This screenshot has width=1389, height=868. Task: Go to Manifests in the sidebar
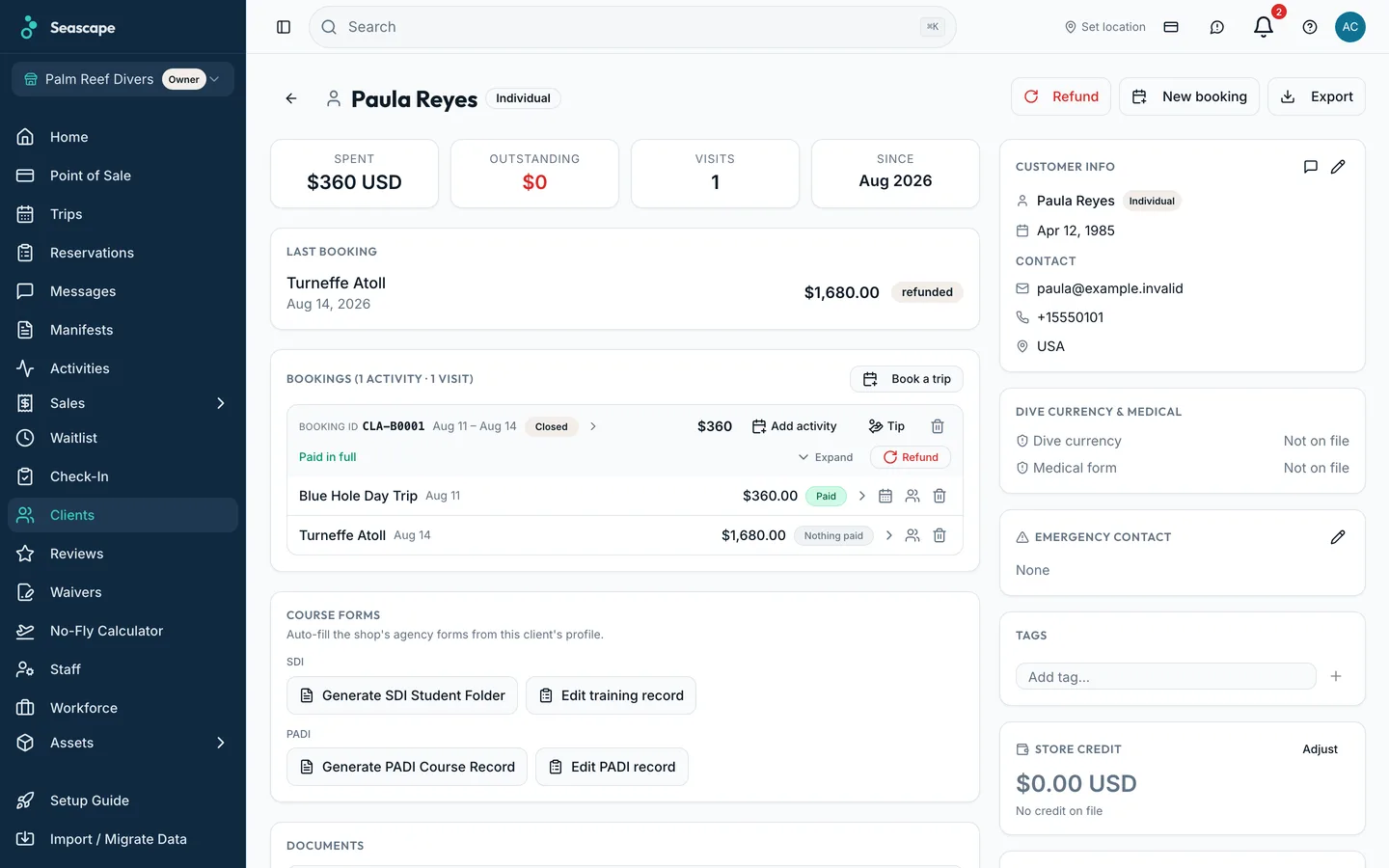[x=123, y=330]
